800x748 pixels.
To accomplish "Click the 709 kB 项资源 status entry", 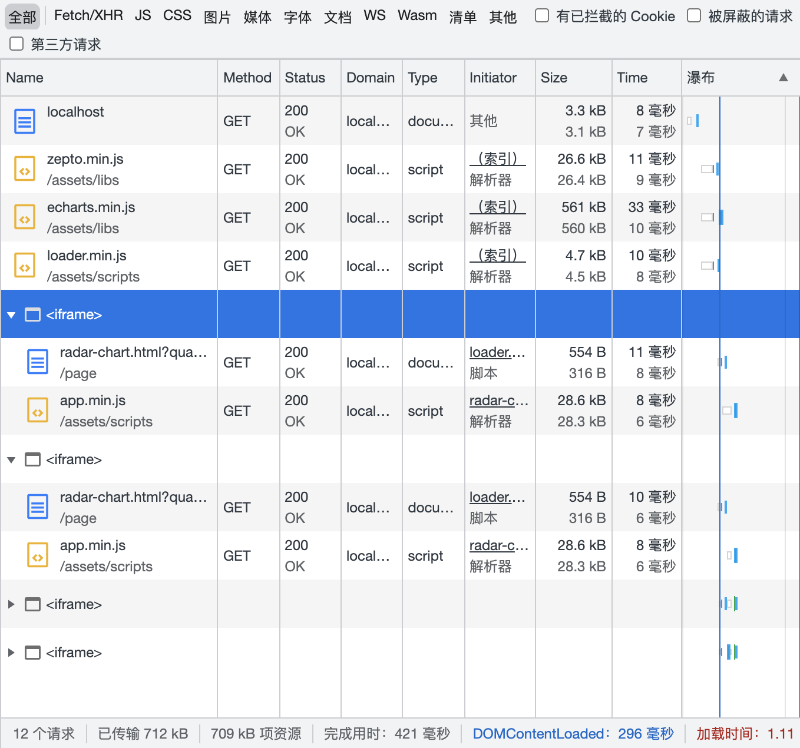I will coord(256,734).
